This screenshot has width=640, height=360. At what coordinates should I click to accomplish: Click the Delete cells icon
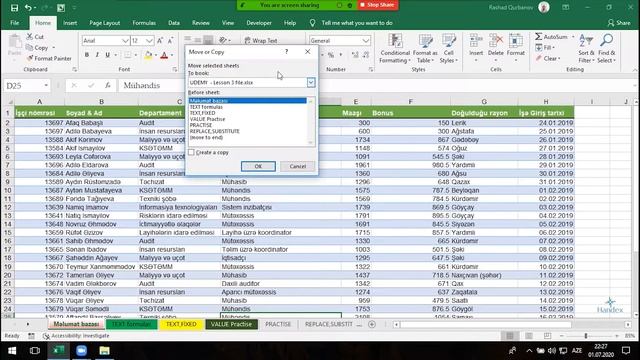point(496,41)
